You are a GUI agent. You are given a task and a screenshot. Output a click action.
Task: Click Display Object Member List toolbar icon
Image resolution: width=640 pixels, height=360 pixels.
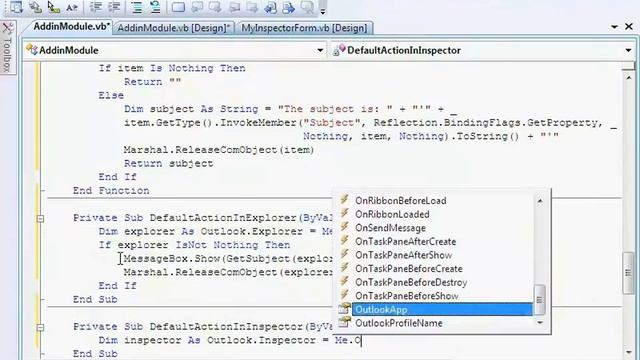pos(16,7)
